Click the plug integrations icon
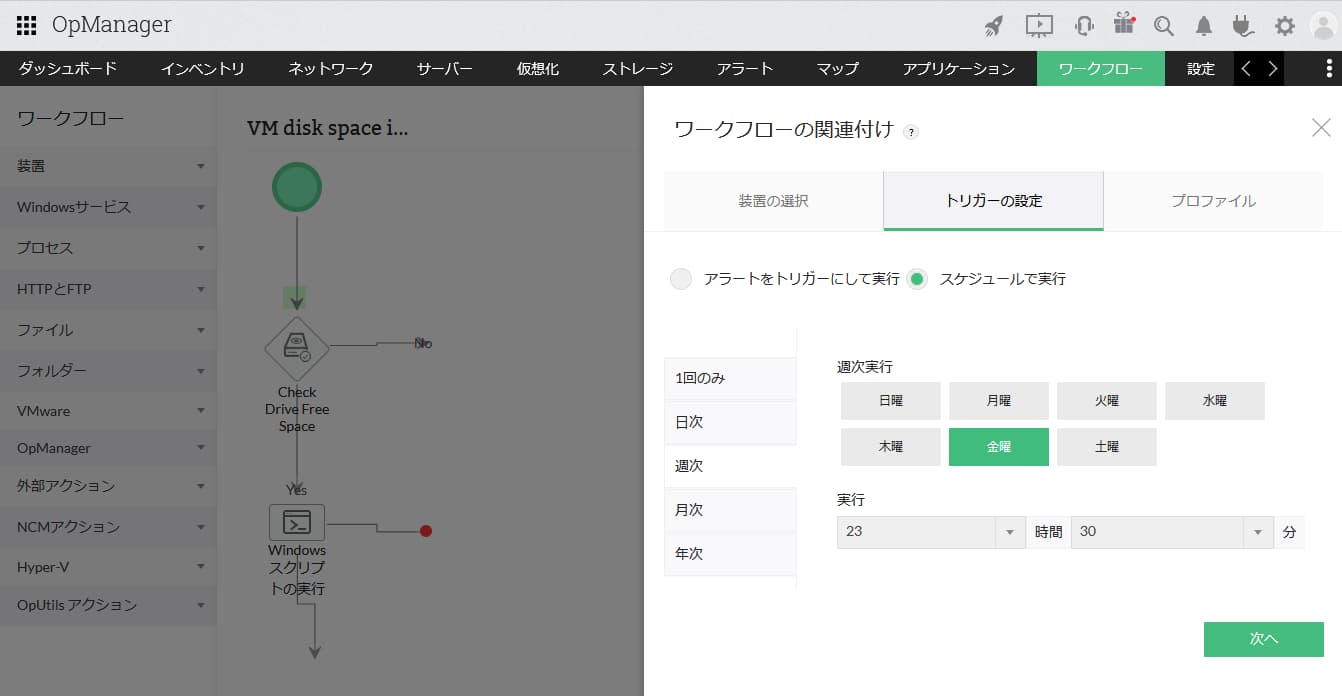This screenshot has height=696, width=1342. coord(1243,26)
